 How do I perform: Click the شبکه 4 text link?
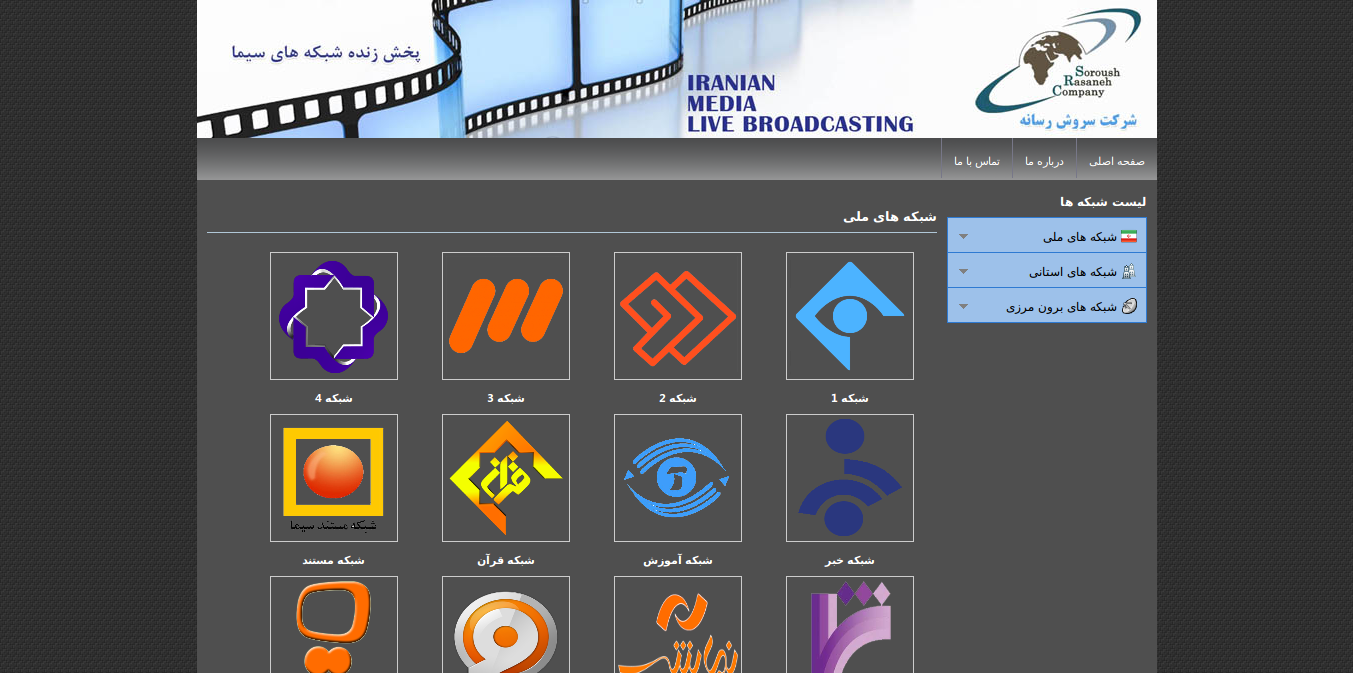(334, 398)
